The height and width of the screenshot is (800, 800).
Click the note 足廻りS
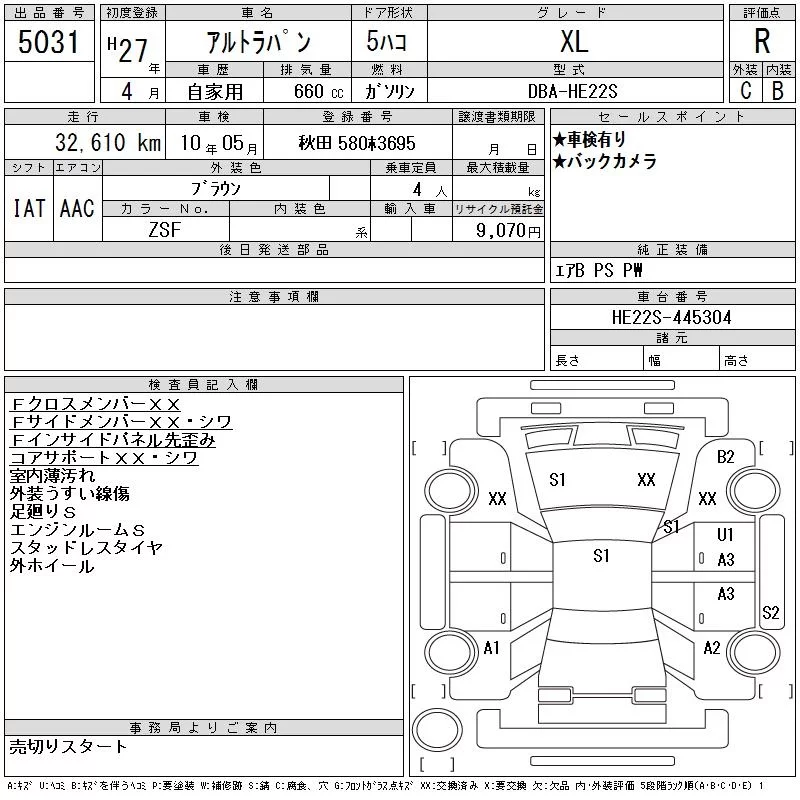pos(43,511)
